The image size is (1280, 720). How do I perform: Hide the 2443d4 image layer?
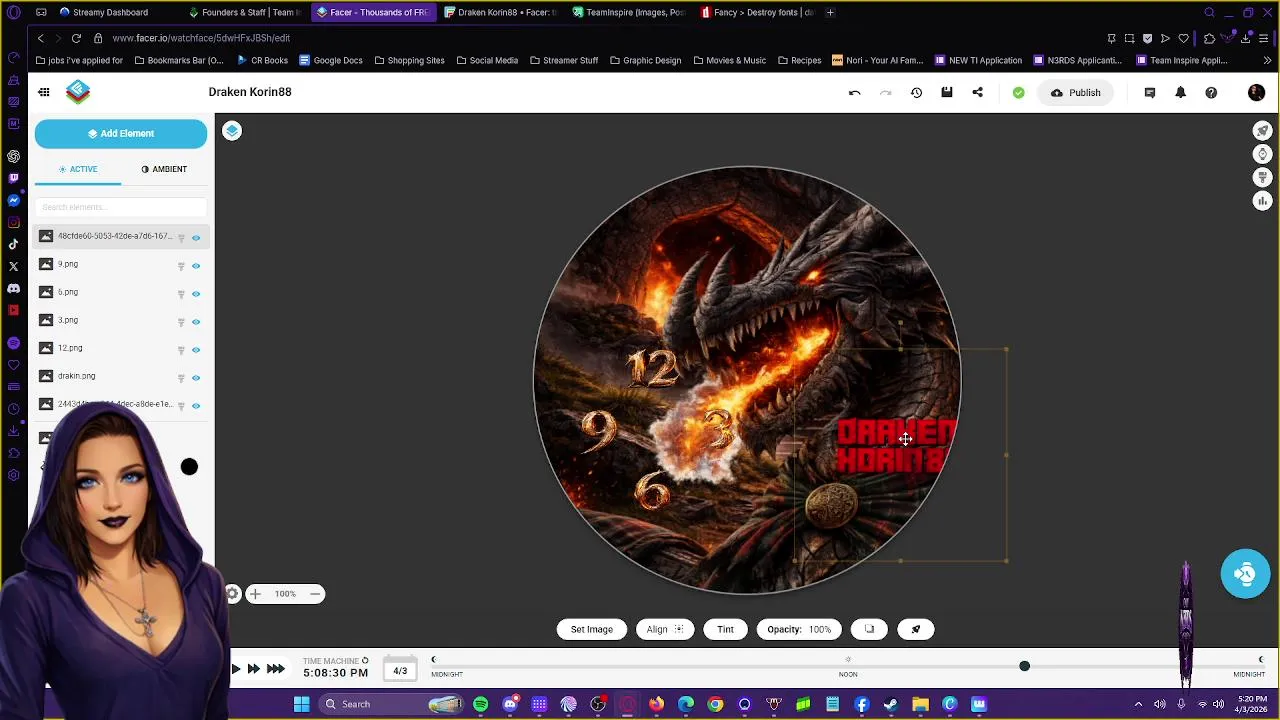[196, 406]
